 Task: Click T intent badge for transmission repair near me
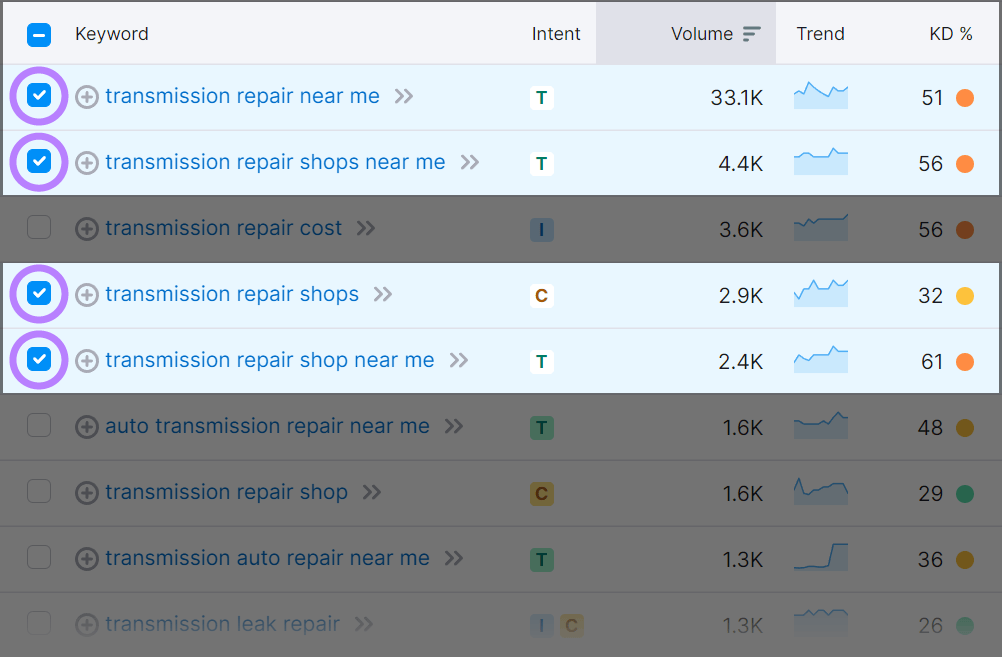click(541, 98)
